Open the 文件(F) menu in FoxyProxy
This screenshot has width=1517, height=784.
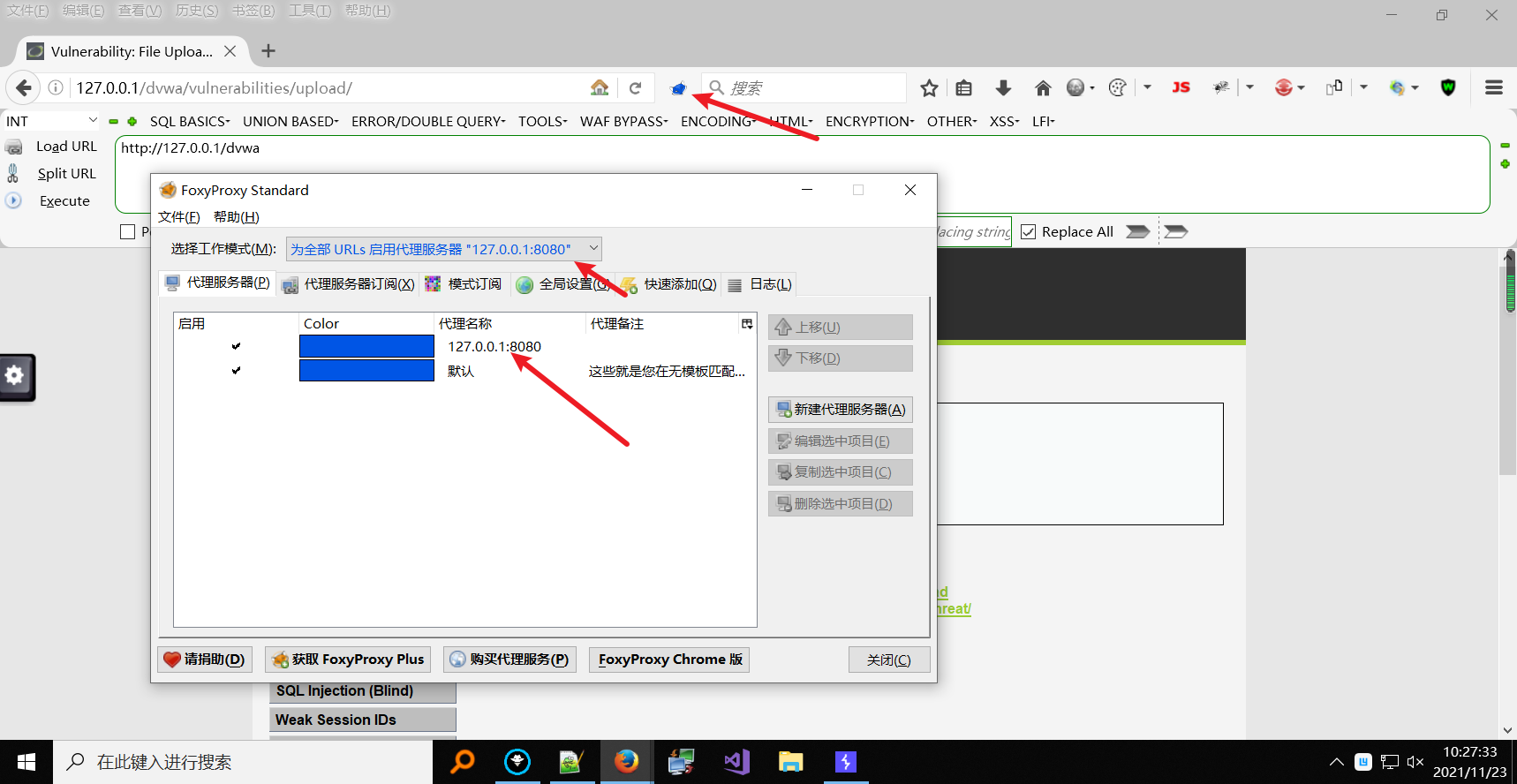pyautogui.click(x=178, y=217)
